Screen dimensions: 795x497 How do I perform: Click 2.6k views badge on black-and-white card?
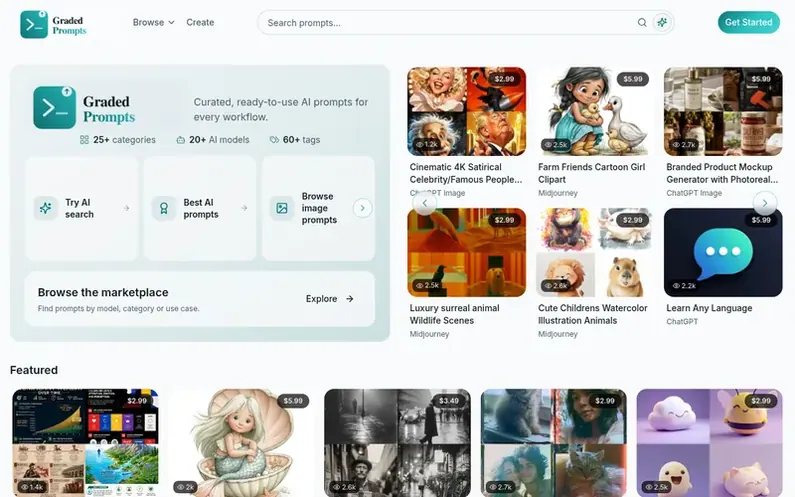point(345,487)
